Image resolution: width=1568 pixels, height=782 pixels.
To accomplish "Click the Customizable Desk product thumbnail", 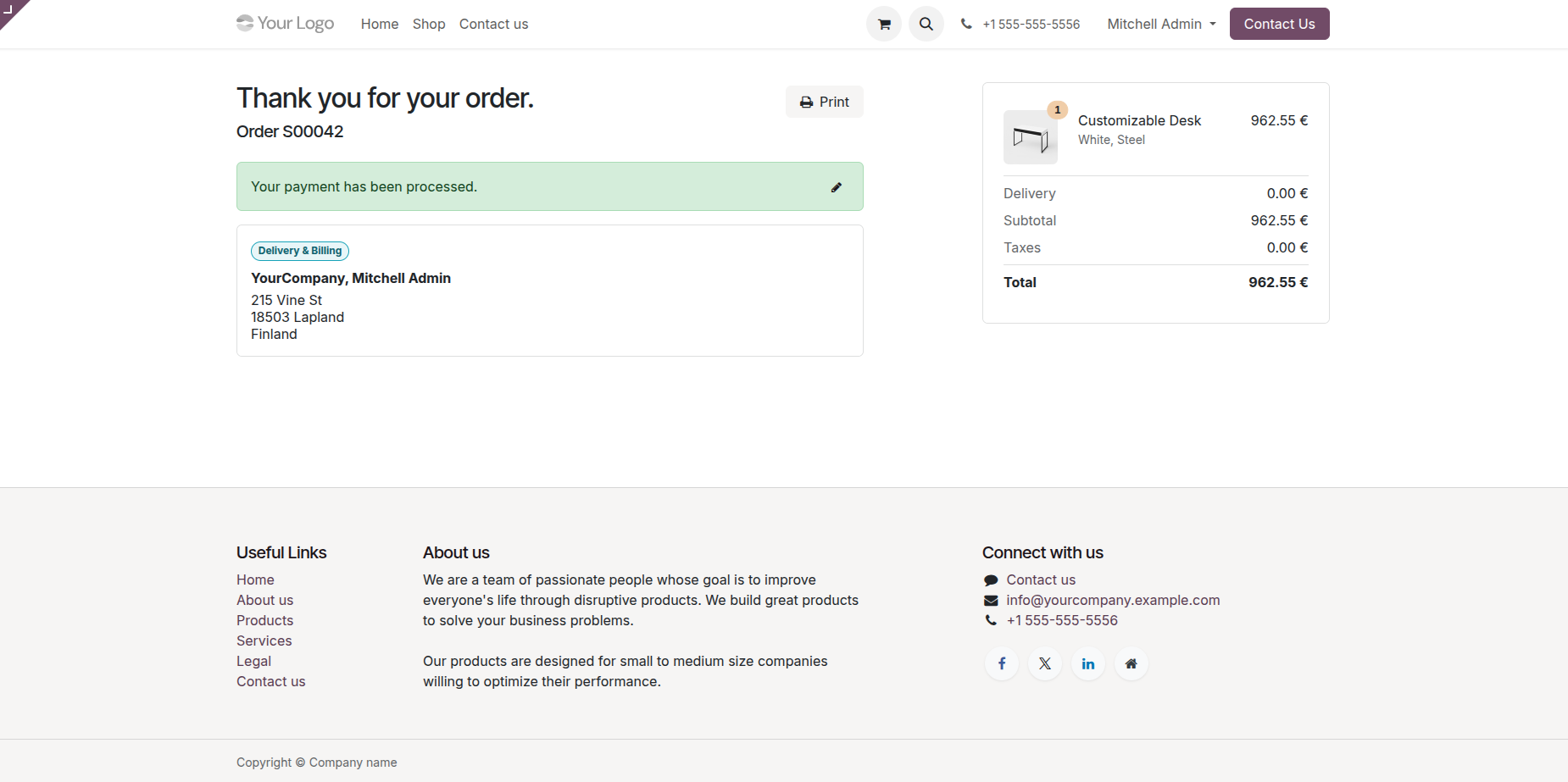I will click(x=1030, y=137).
